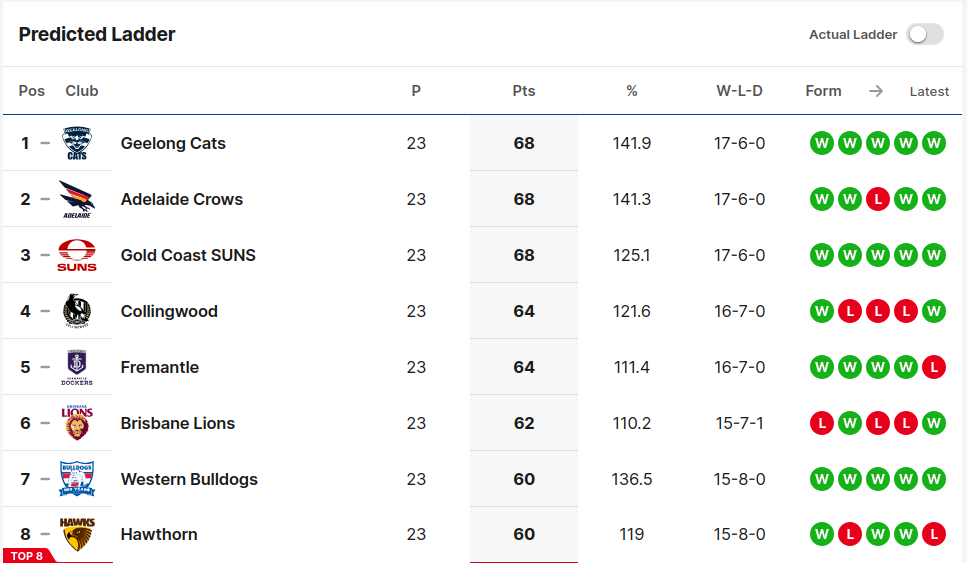Click Adelaide Crows' percentage 141.3
Viewport: 967px width, 563px height.
click(632, 199)
